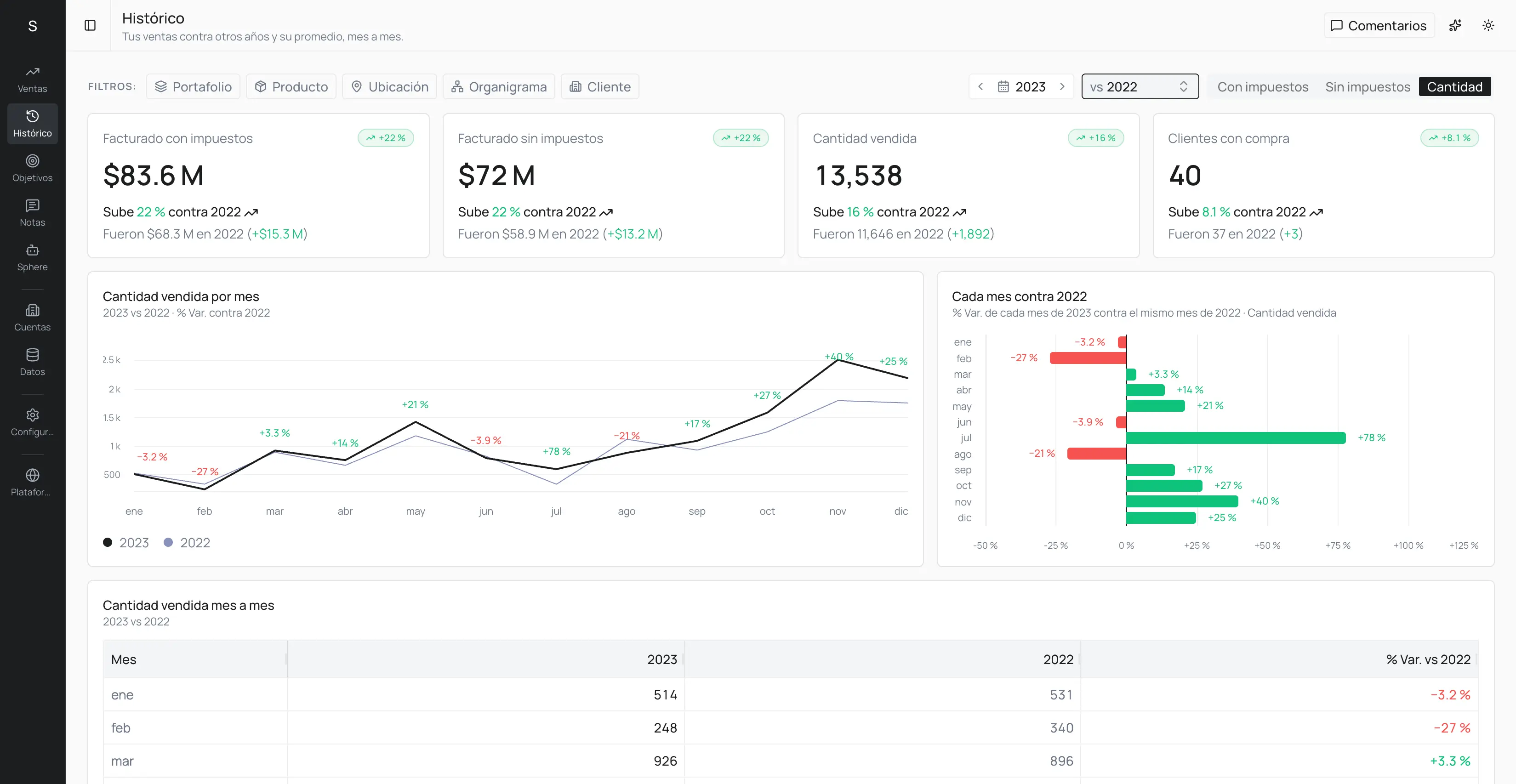Click the sparkles AI icon

1455,25
